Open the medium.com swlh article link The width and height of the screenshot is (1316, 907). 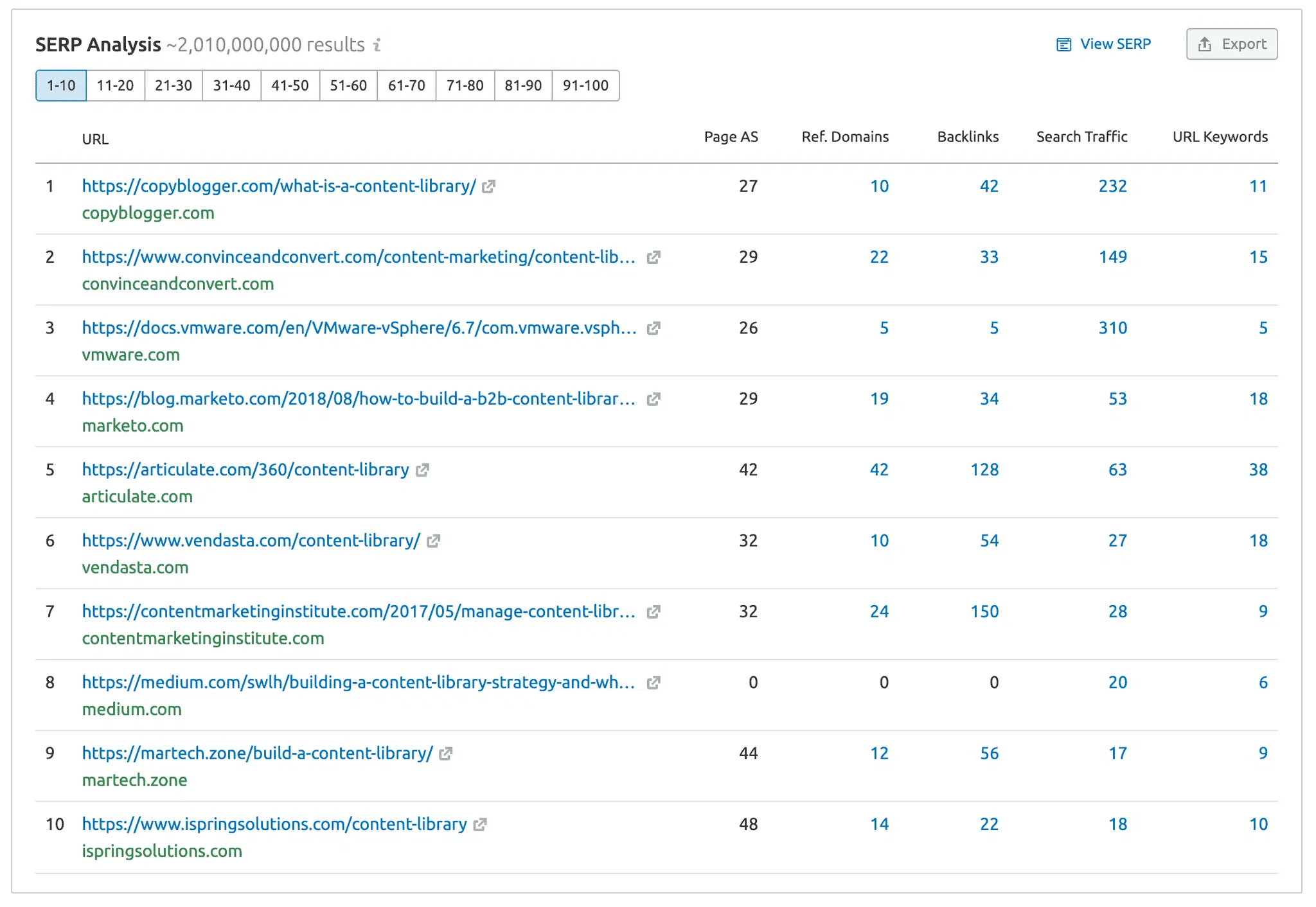pyautogui.click(x=358, y=682)
